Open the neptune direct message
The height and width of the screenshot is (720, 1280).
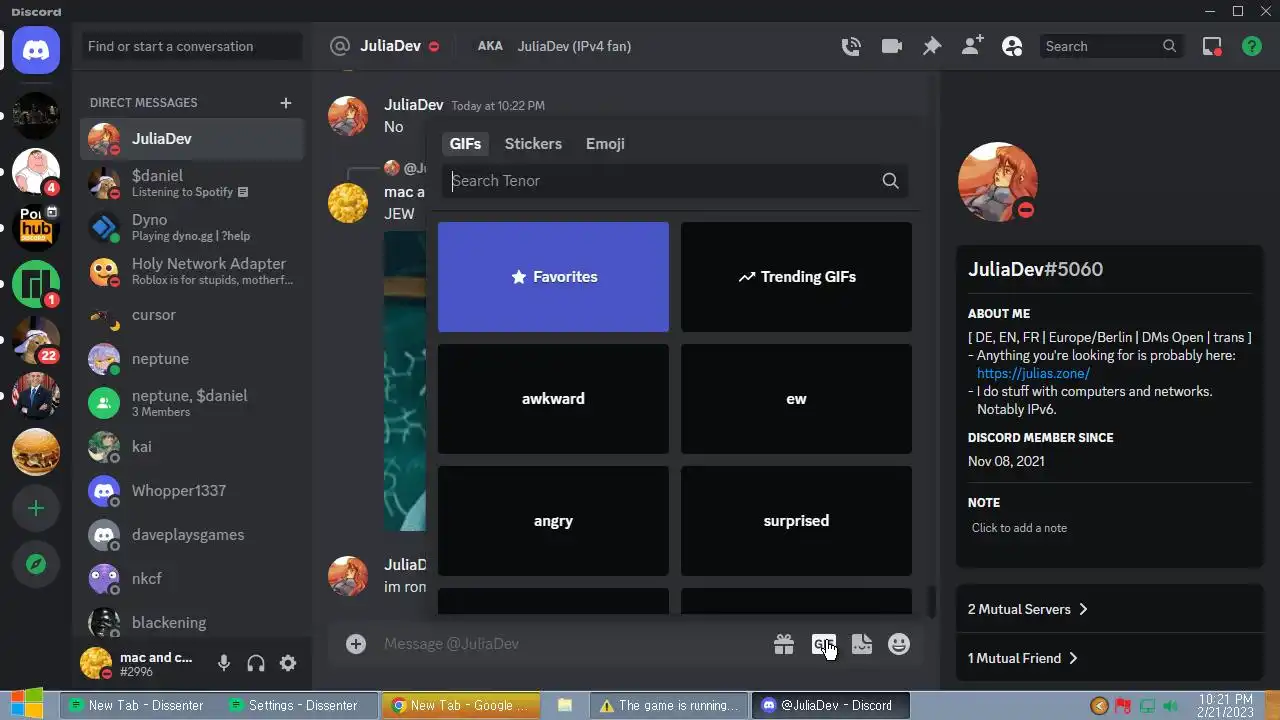click(x=192, y=359)
